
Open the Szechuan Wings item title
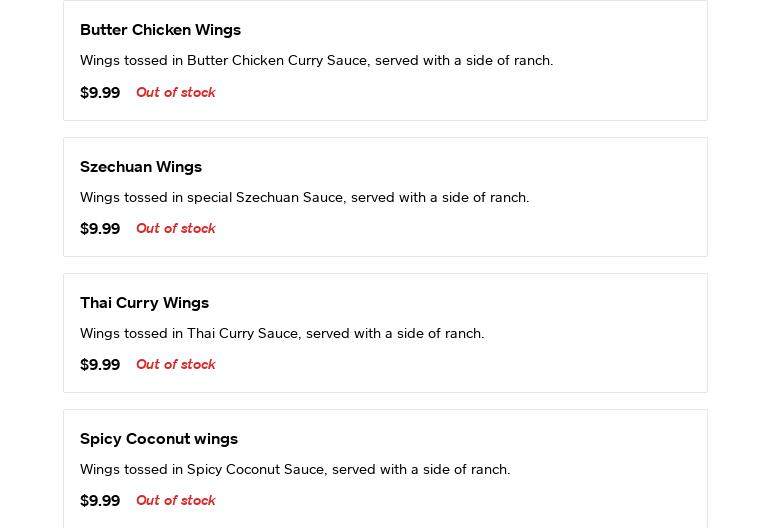coord(141,167)
